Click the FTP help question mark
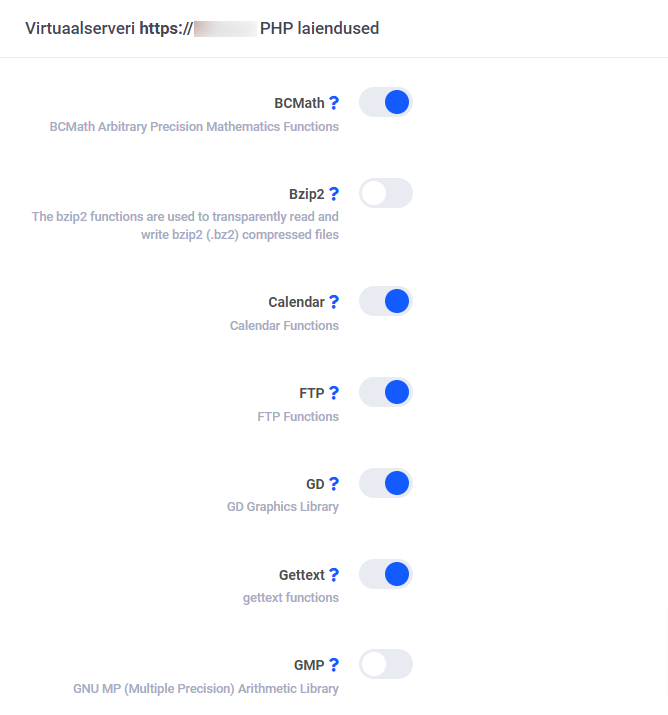Viewport: 668px width, 715px height. [x=334, y=393]
